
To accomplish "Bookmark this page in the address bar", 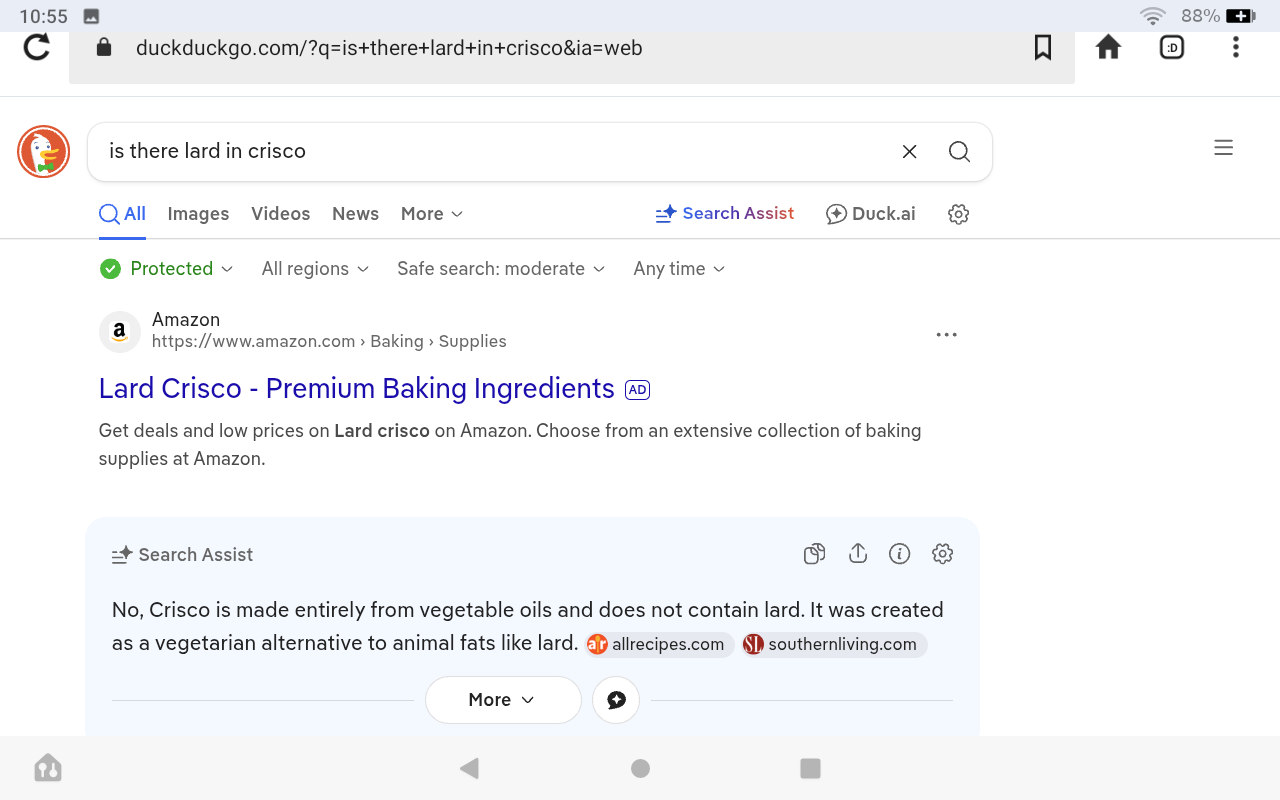I will pyautogui.click(x=1042, y=47).
